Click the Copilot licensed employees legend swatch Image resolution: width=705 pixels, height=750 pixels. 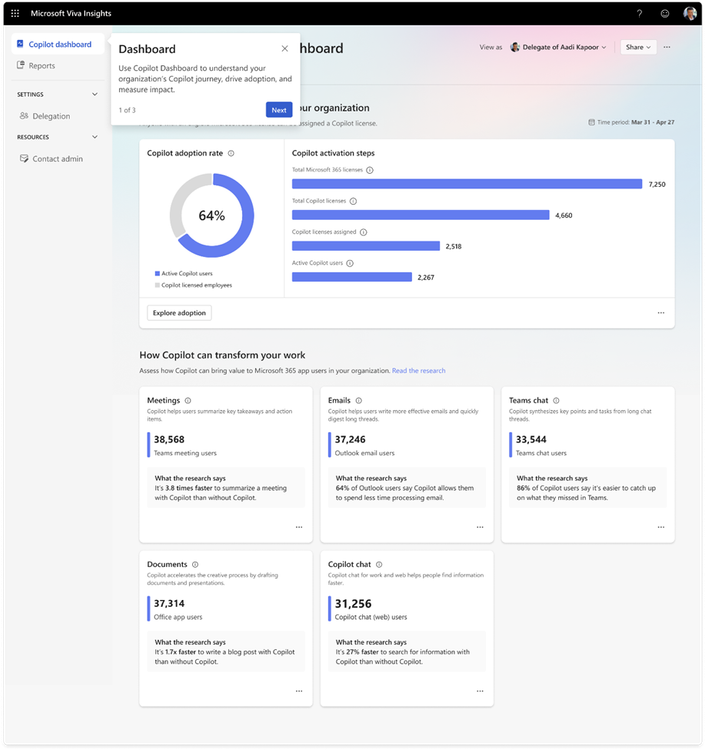click(157, 286)
